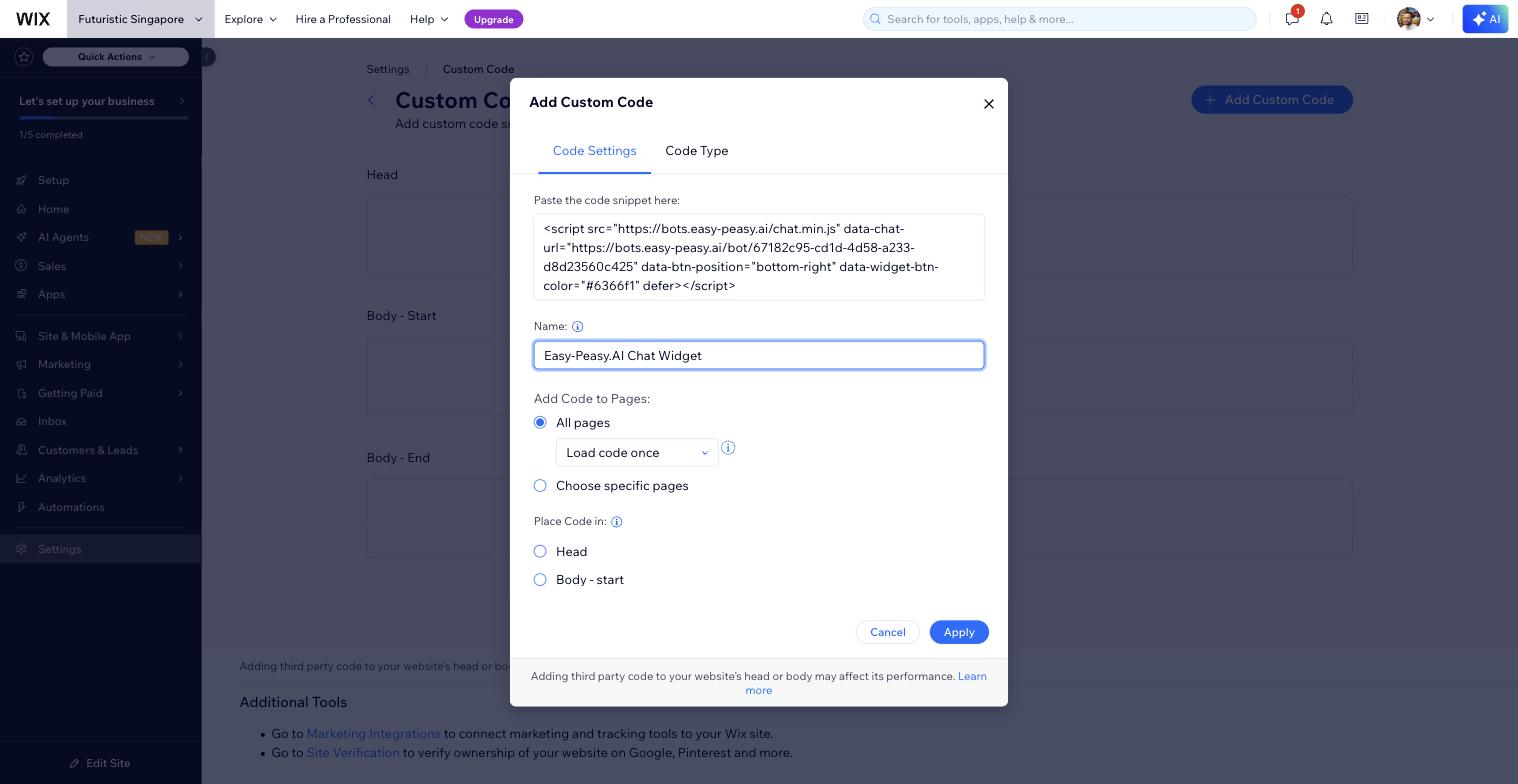Open Hire a Professional menu item

(343, 19)
